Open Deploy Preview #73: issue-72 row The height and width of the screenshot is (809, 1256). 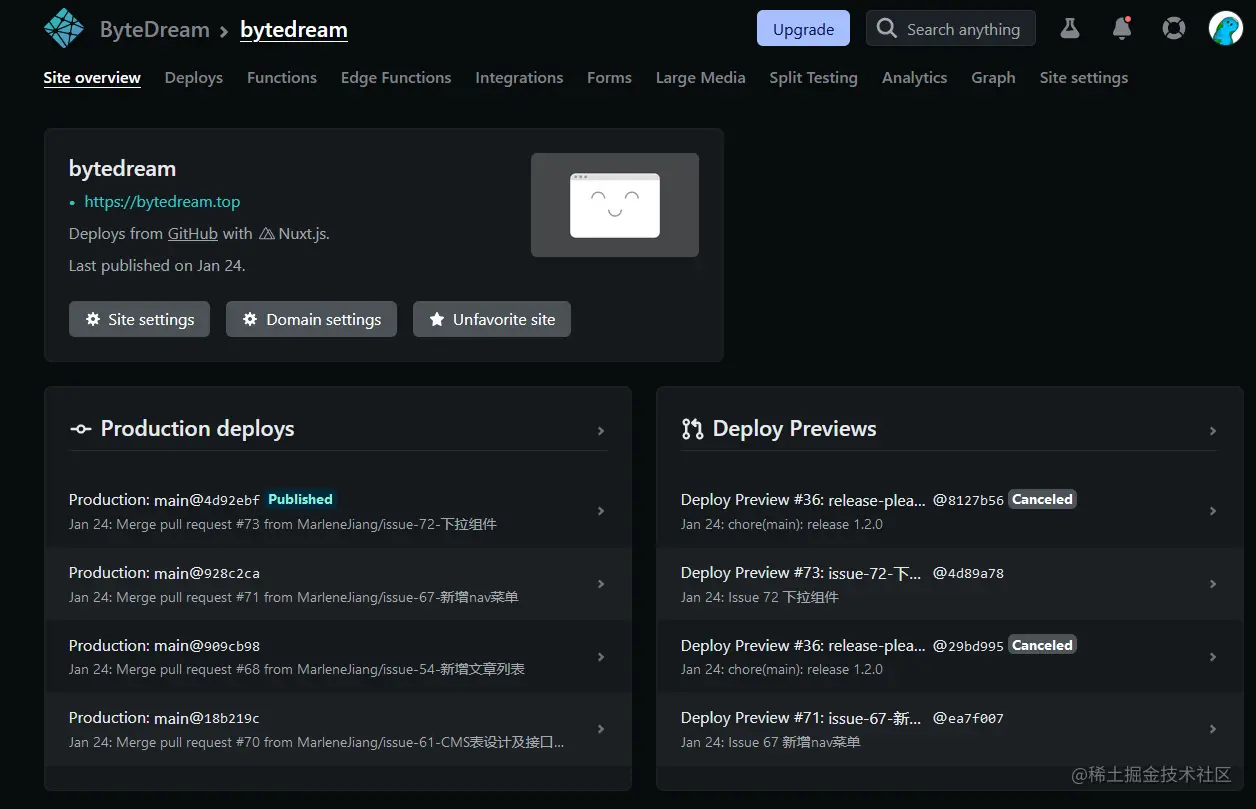(950, 584)
